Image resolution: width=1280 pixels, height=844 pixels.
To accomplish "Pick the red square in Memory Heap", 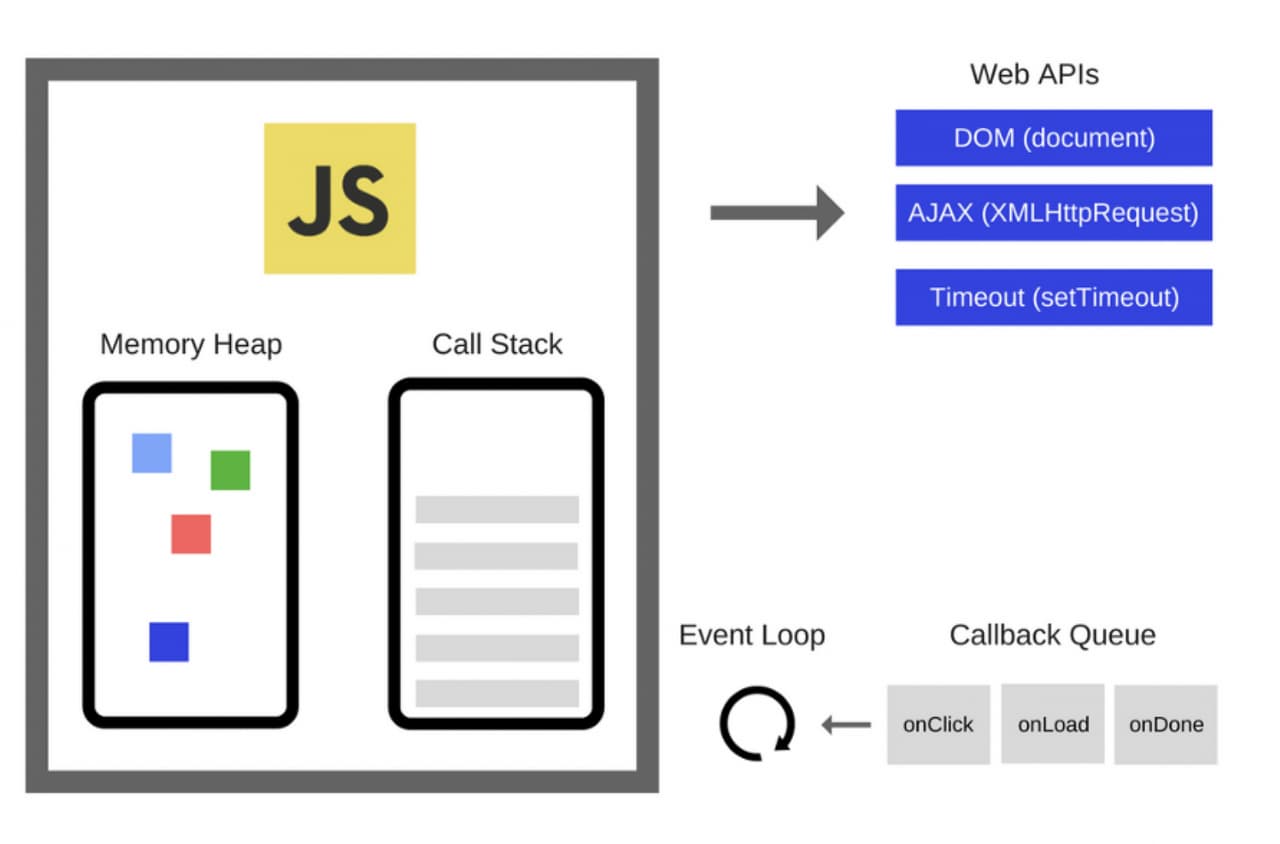I will click(191, 534).
